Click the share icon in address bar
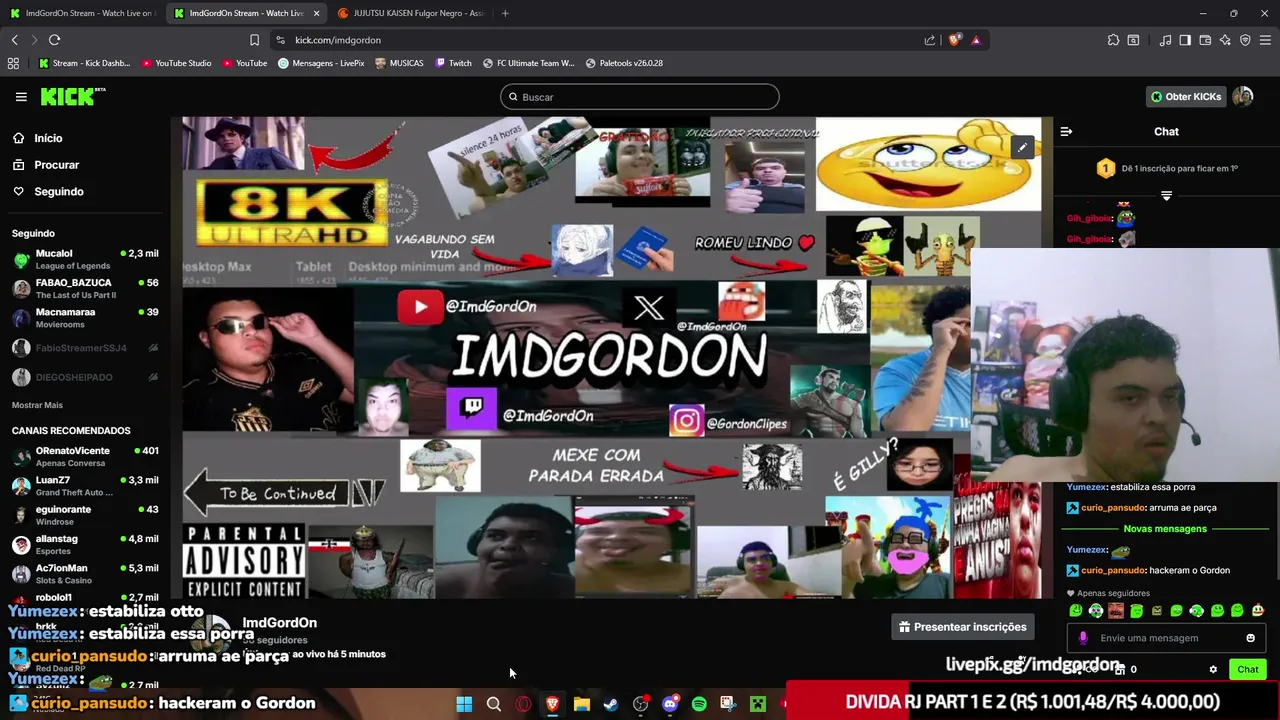Viewport: 1280px width, 720px height. (x=930, y=40)
